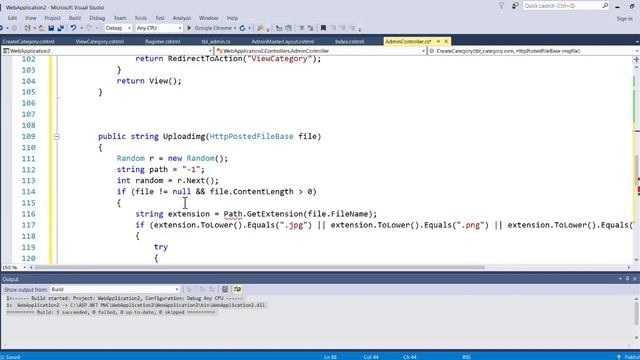The height and width of the screenshot is (360, 640).
Task: Click the Navigate Backward arrow icon
Action: 2,28
